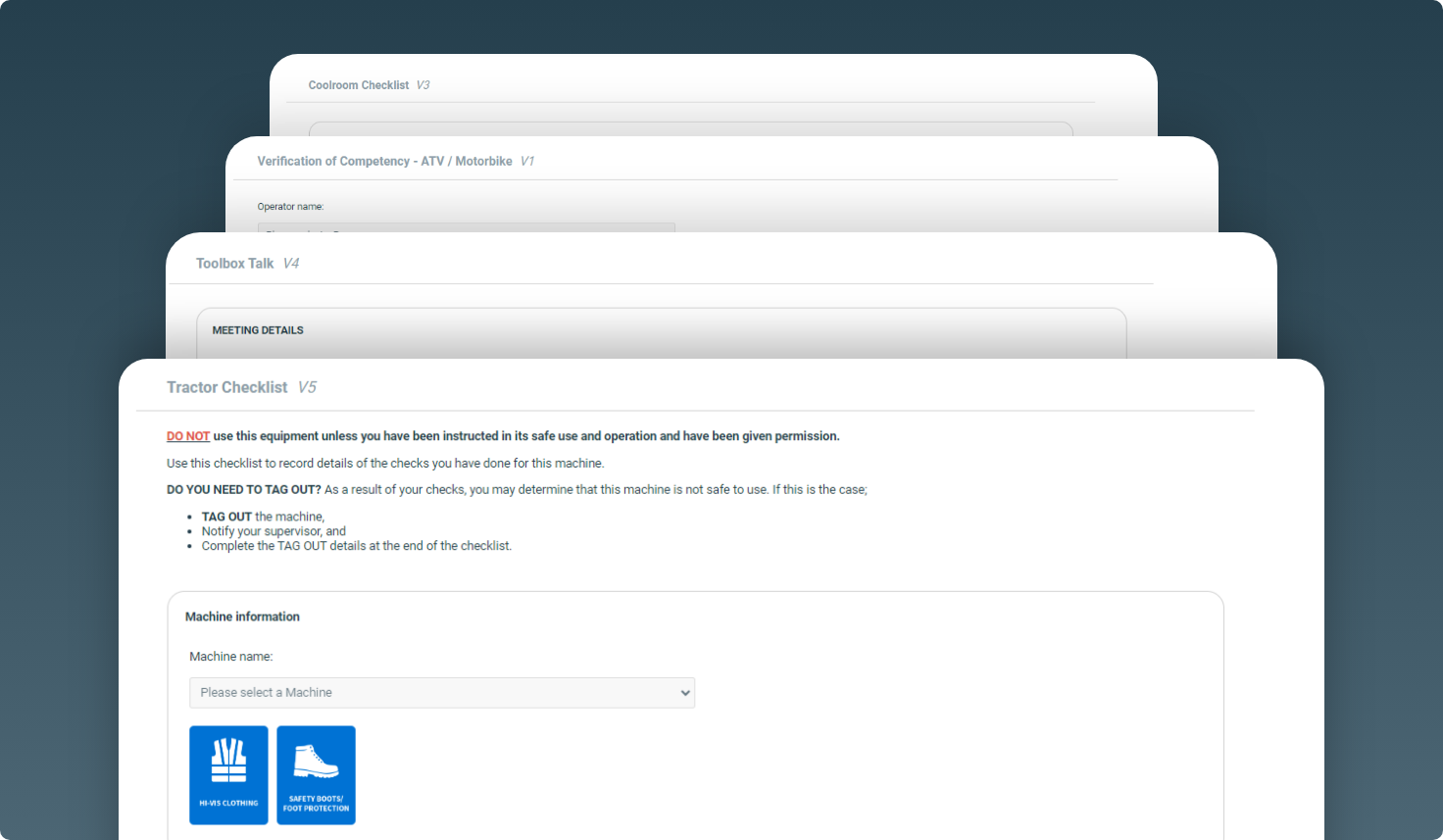Screen dimensions: 1443x840
Task: Click the Toolbox Talk card heading
Action: [234, 264]
